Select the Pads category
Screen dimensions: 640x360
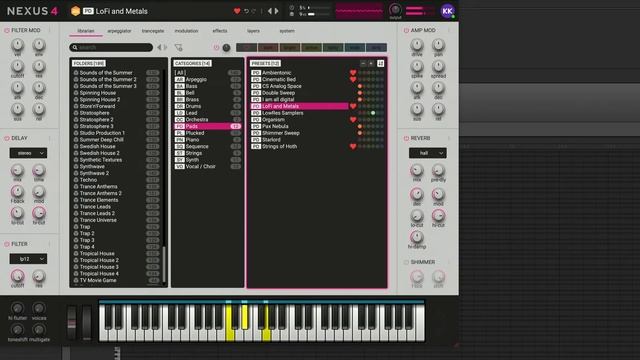point(207,126)
